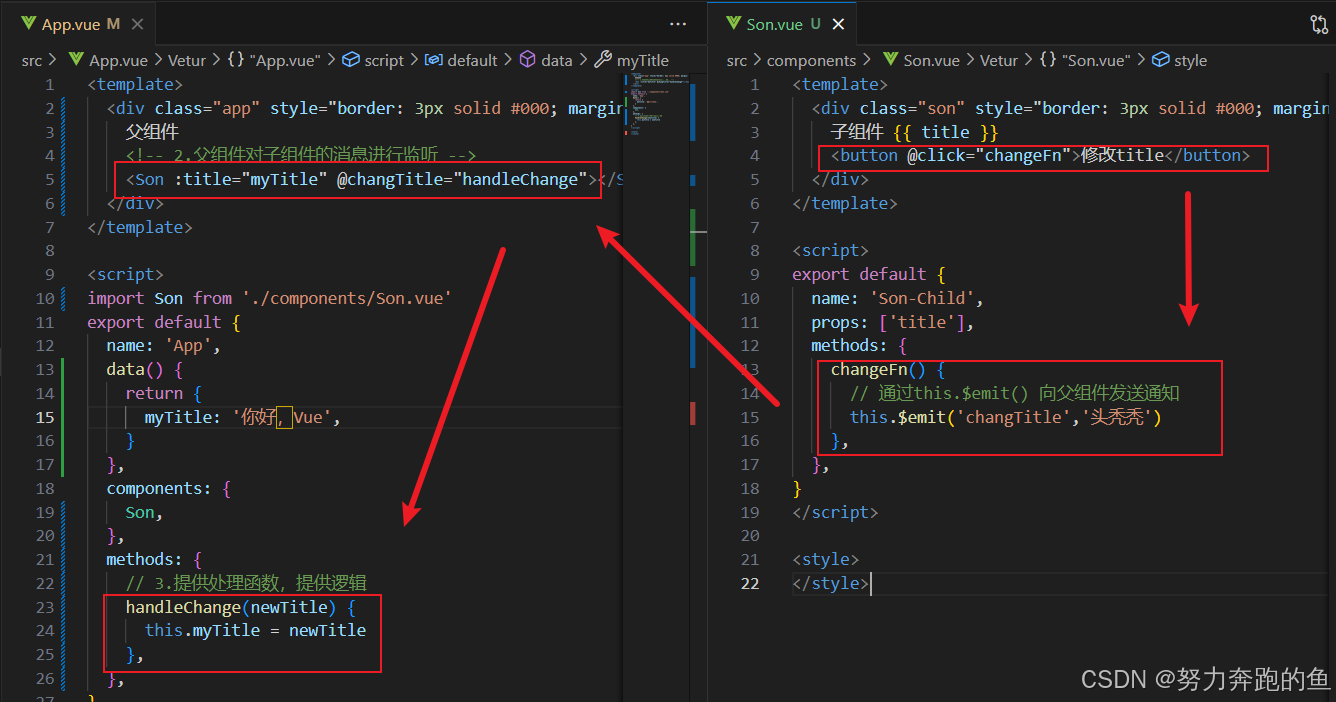Click the Vue icon beside 'Son.vue' breadcrumb
This screenshot has height=702, width=1336.
(889, 60)
